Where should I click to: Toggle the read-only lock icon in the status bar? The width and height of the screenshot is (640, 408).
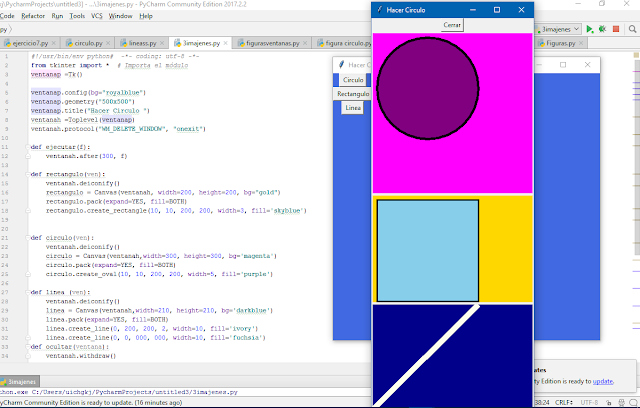point(609,402)
